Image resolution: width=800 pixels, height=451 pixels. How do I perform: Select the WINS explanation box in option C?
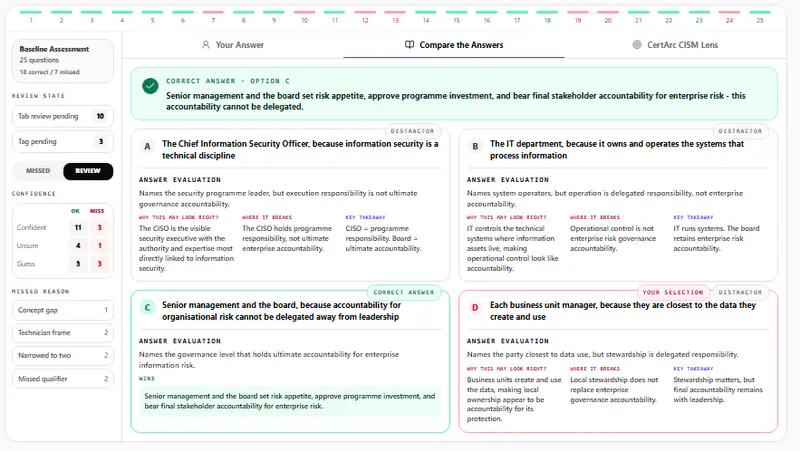[x=290, y=401]
